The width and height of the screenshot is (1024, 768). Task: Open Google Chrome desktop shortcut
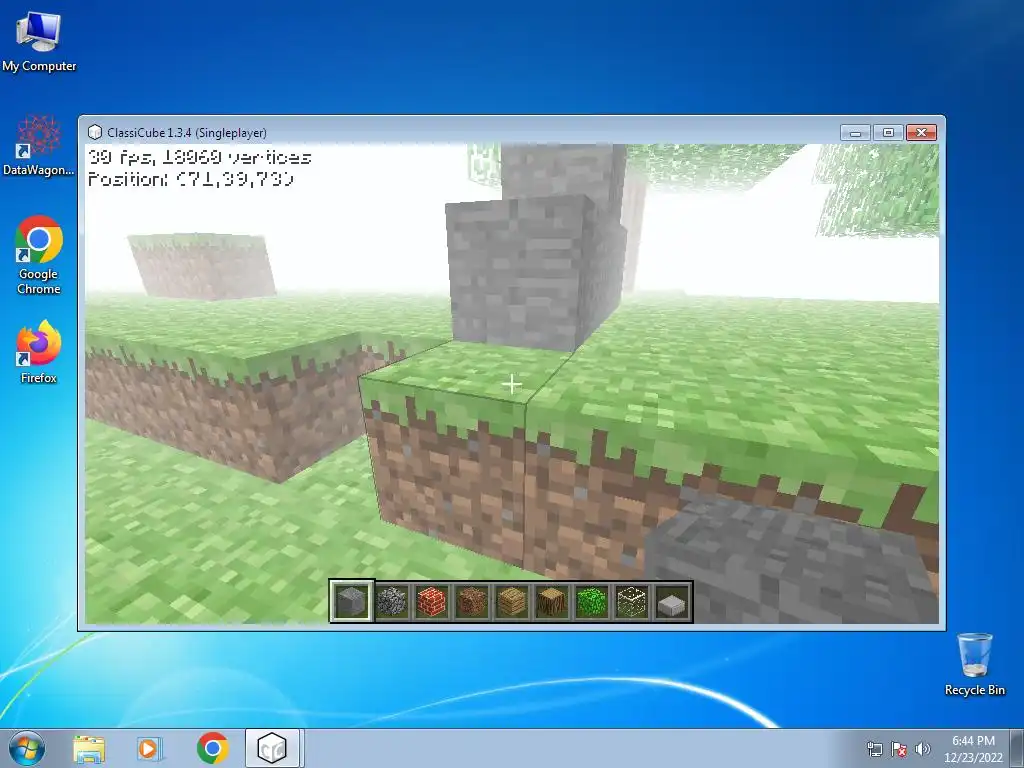(x=39, y=255)
